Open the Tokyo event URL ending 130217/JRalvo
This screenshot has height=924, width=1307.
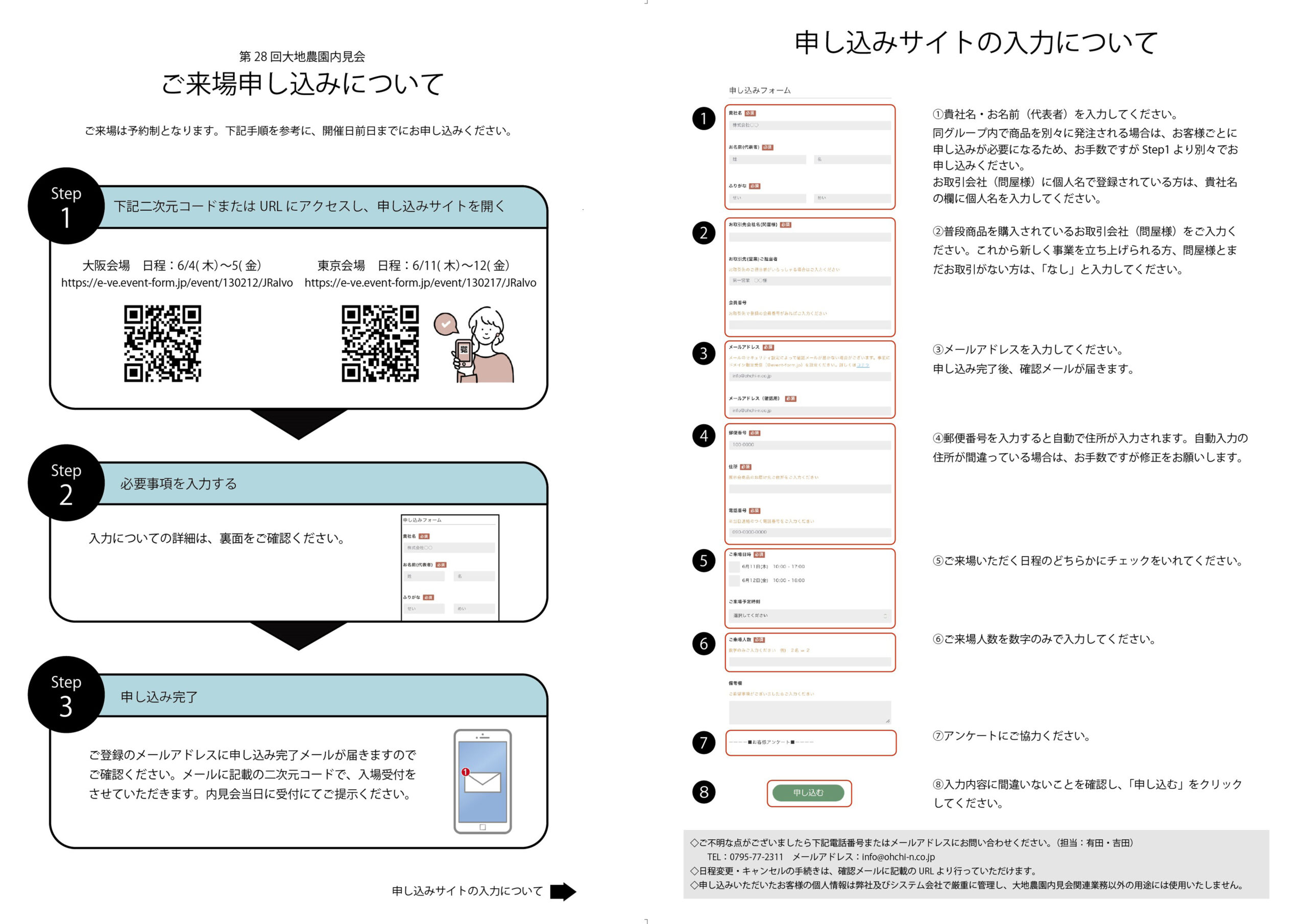[420, 283]
